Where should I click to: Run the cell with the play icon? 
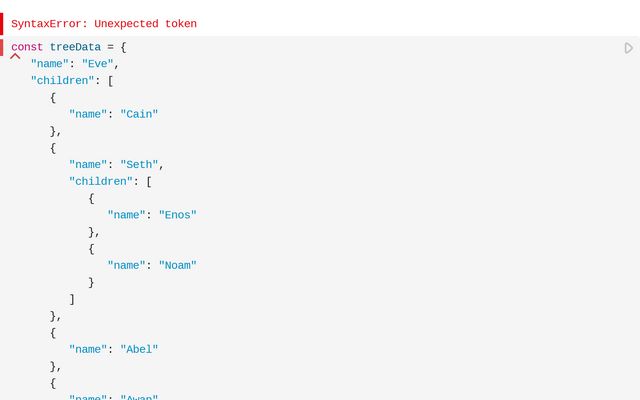pyautogui.click(x=629, y=48)
